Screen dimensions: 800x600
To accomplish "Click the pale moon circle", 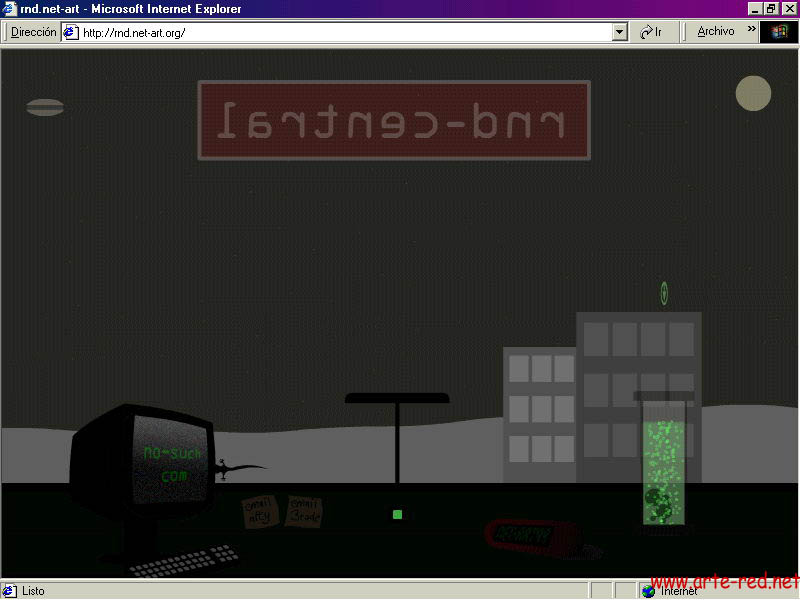I will tap(753, 93).
